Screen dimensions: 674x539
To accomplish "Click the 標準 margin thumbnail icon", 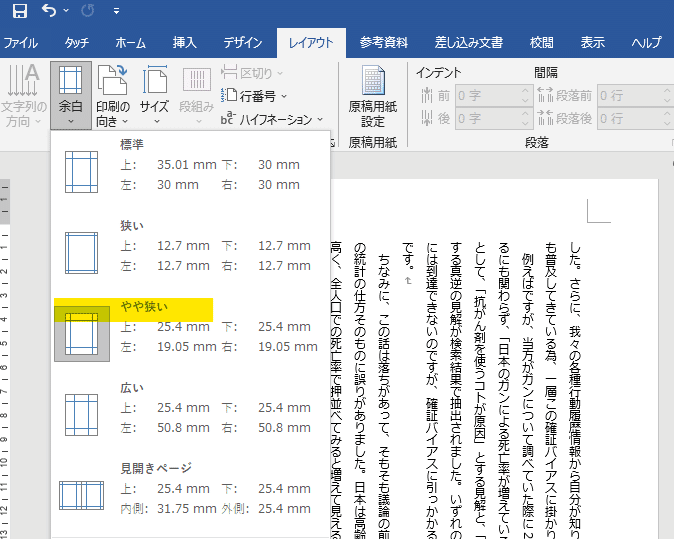I will [x=82, y=172].
